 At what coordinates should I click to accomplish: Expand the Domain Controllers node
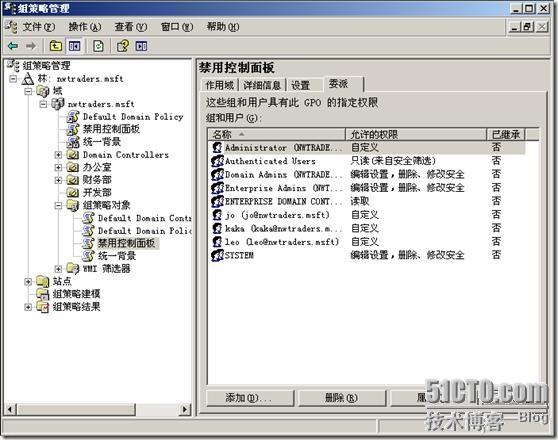coord(58,155)
